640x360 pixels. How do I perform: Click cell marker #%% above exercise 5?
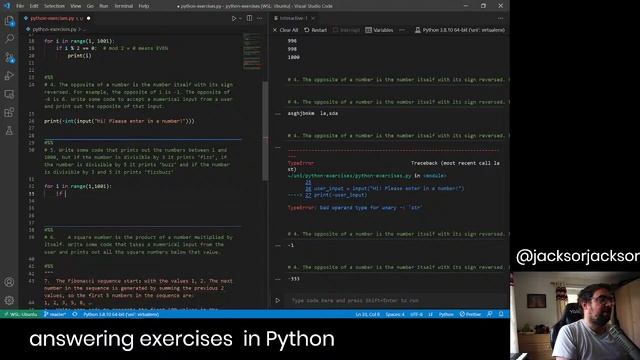(x=49, y=143)
